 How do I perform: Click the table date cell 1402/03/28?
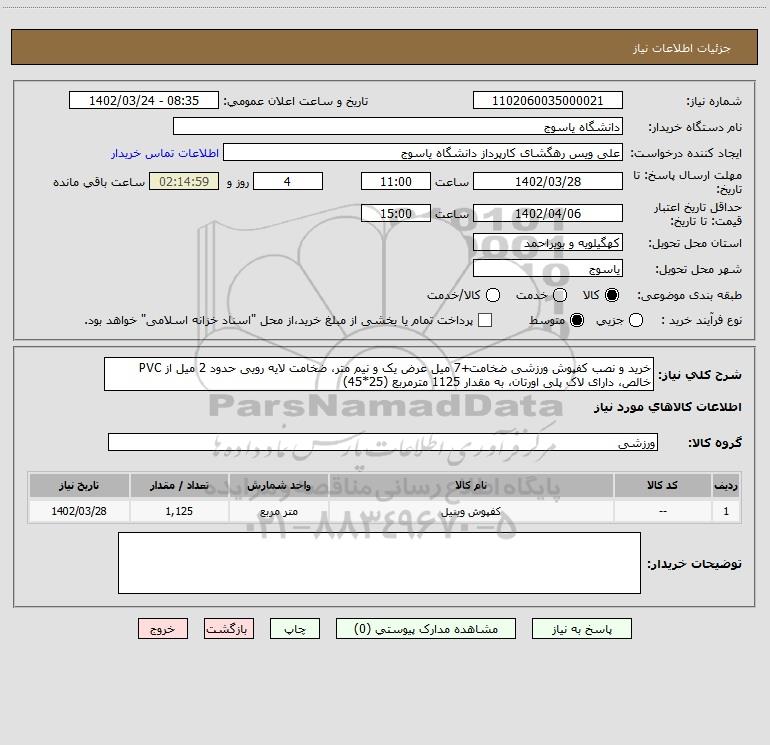[x=79, y=511]
